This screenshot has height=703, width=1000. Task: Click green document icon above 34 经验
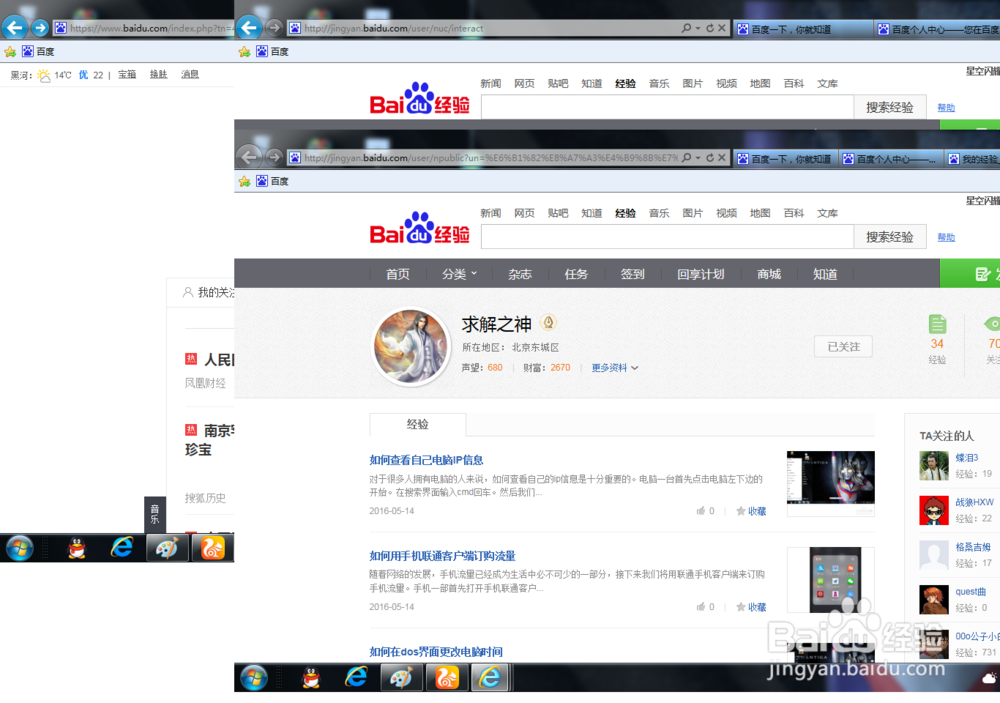pos(937,324)
